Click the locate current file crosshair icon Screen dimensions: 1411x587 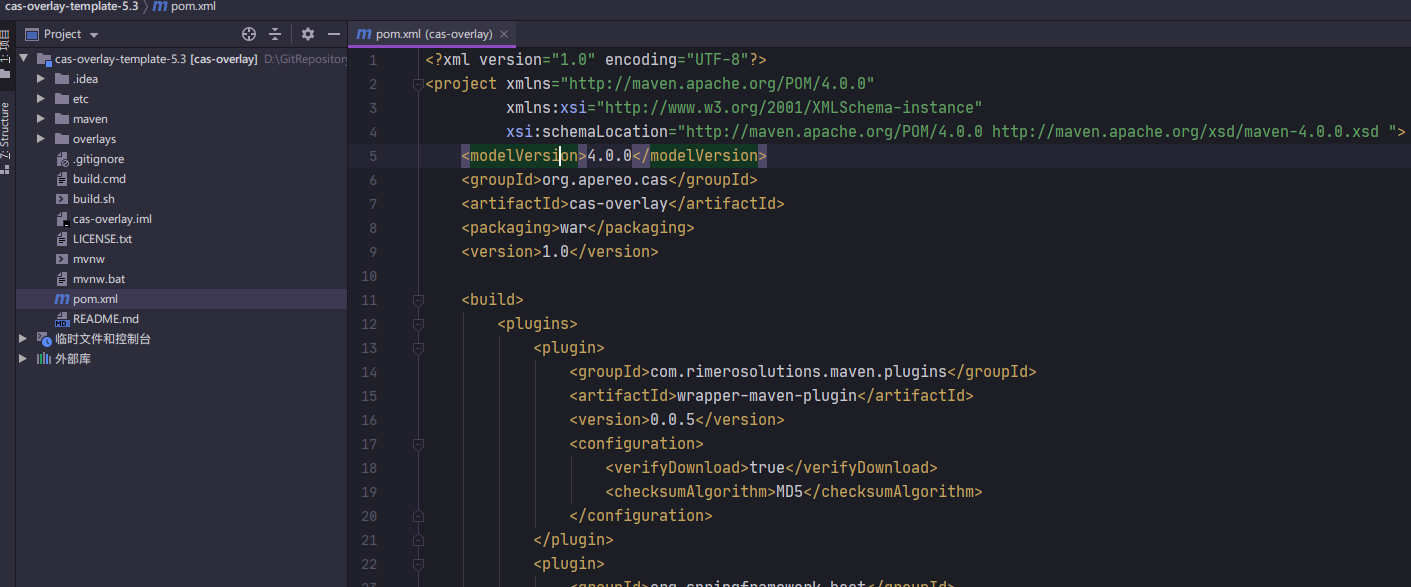(249, 34)
